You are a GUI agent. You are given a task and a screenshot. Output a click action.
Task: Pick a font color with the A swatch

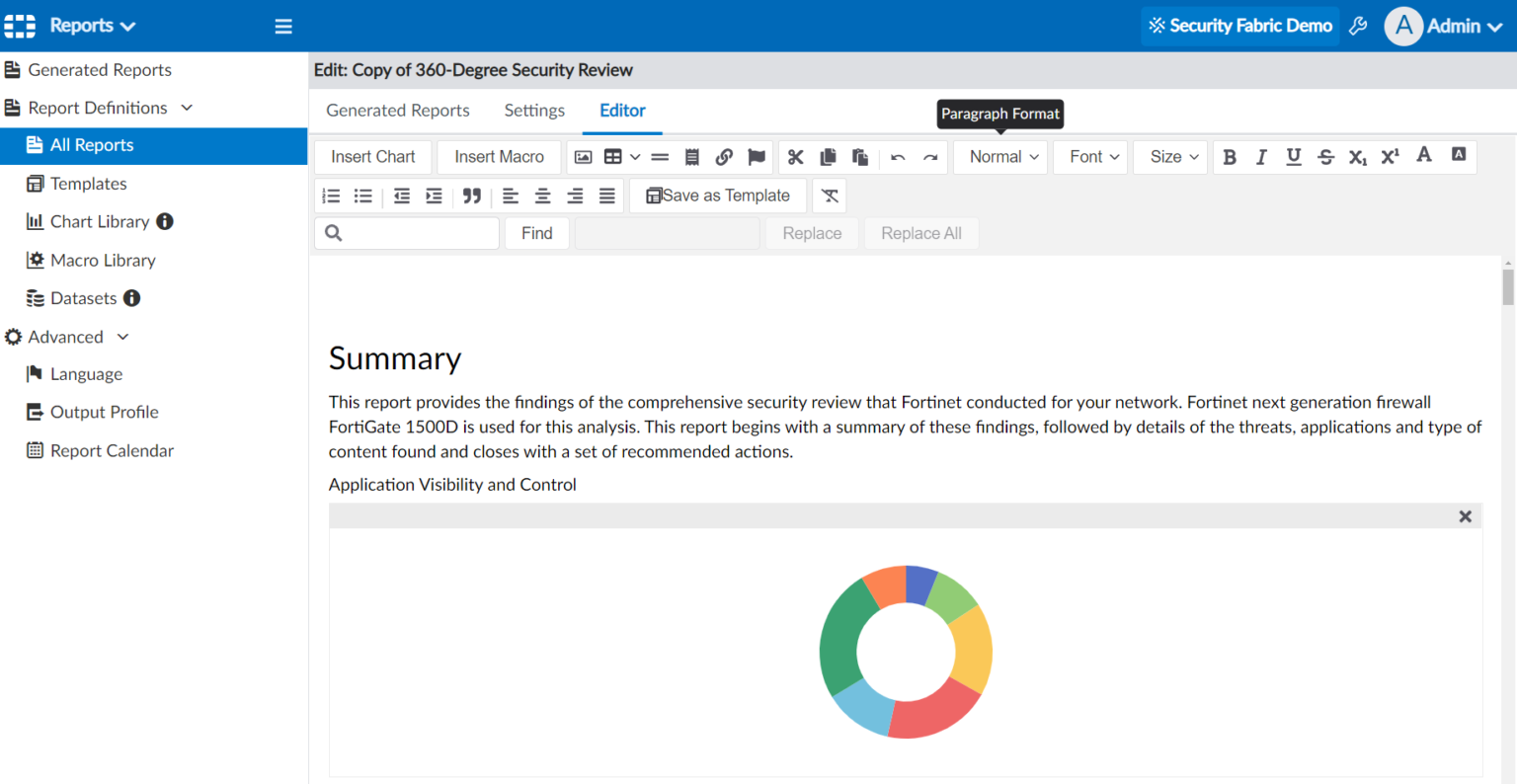[1424, 156]
